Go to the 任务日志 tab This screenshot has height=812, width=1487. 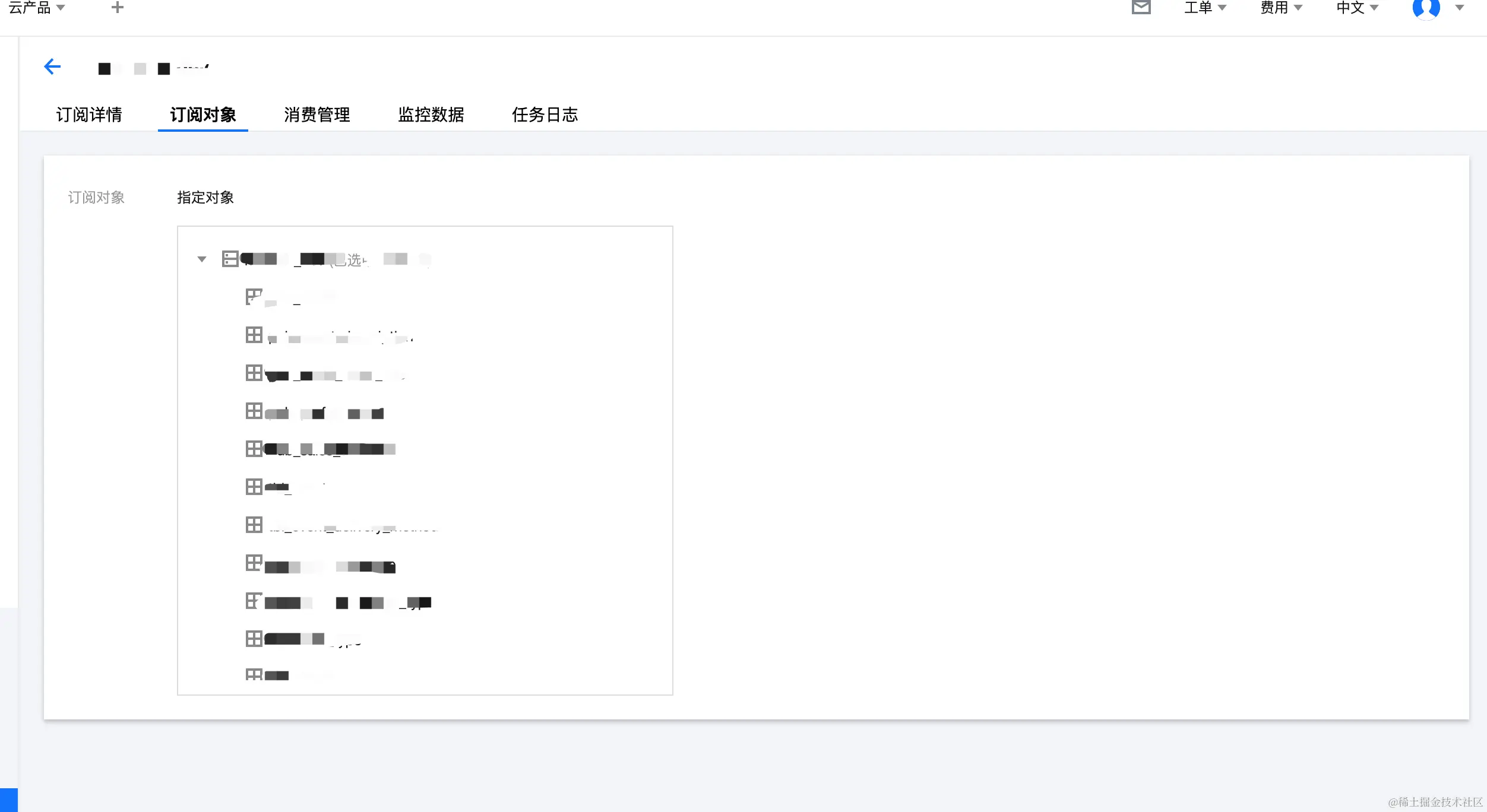coord(545,115)
